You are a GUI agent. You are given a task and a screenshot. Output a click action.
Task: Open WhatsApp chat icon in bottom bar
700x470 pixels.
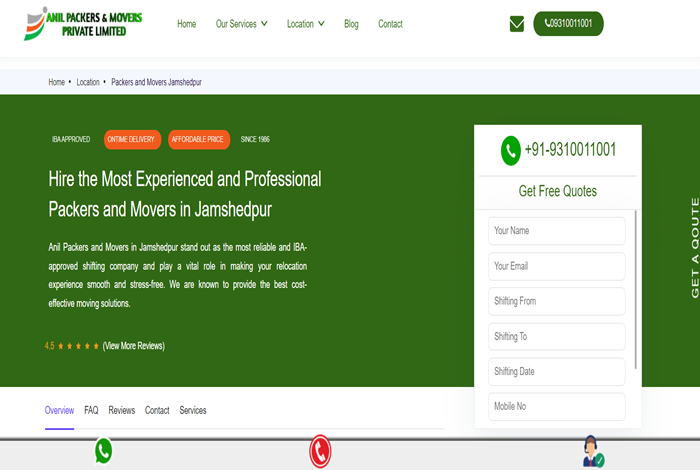[x=104, y=451]
